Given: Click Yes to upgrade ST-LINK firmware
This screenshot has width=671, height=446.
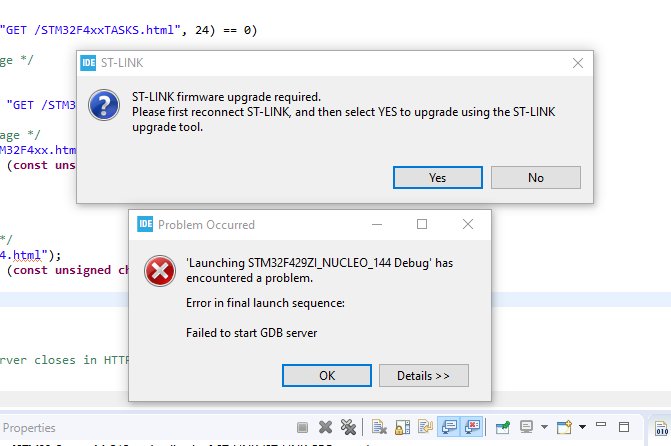Looking at the screenshot, I should pos(438,178).
